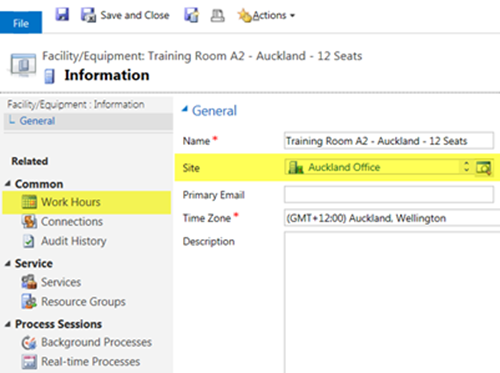Open Connections
This screenshot has height=373, width=500.
(x=72, y=222)
